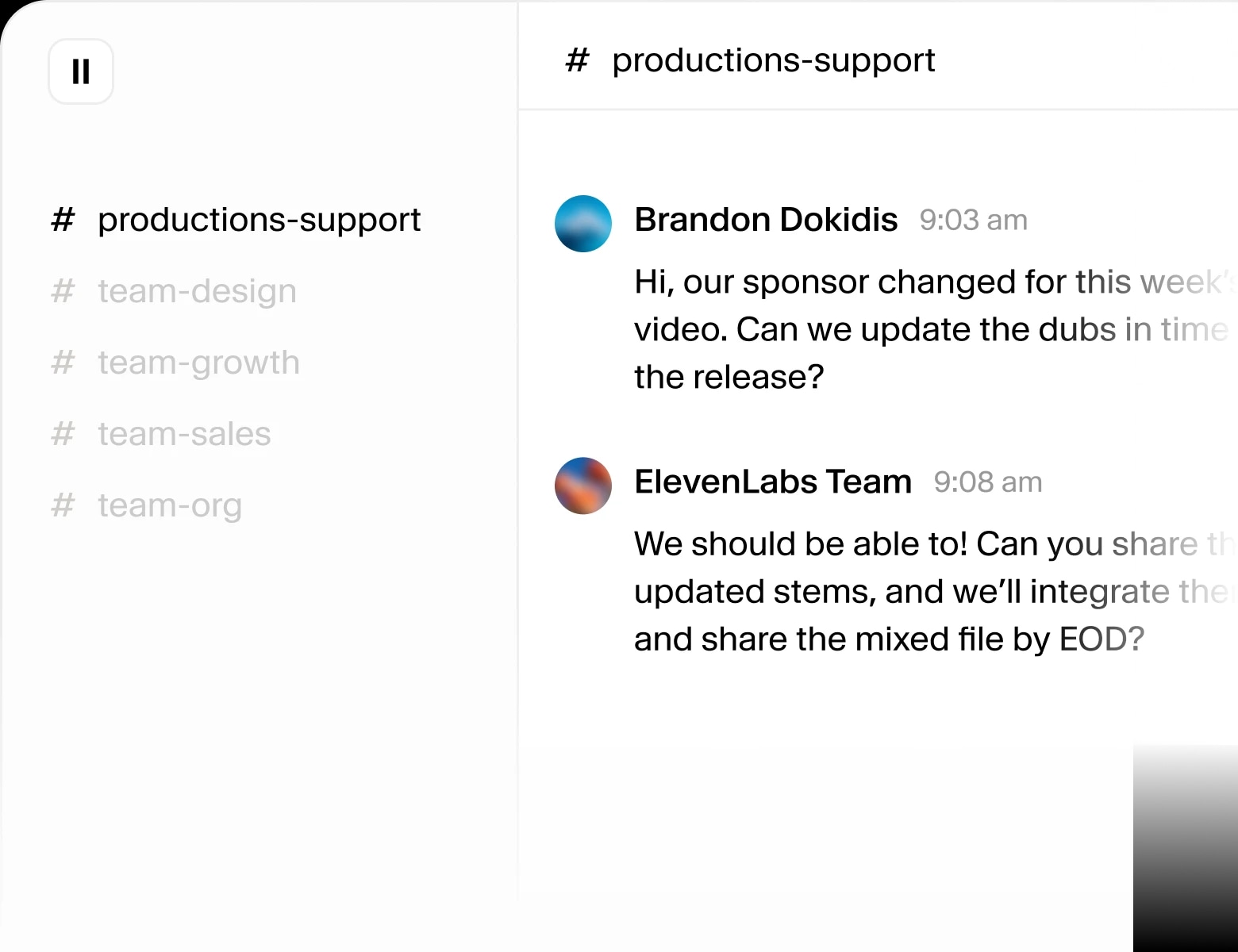Open the team-growth channel
The image size is (1238, 952).
point(198,363)
